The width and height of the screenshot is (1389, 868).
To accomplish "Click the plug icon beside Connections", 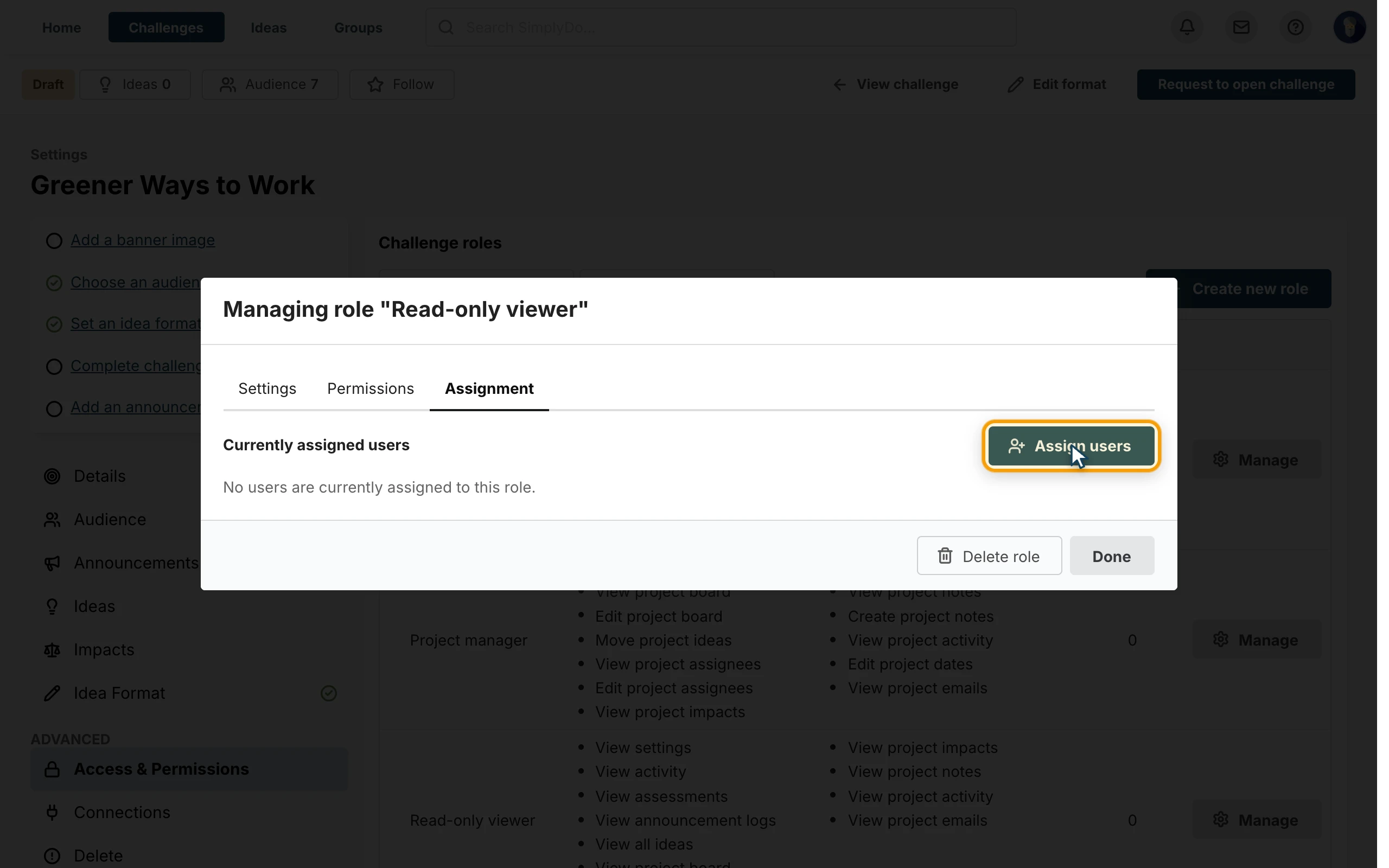I will [52, 812].
